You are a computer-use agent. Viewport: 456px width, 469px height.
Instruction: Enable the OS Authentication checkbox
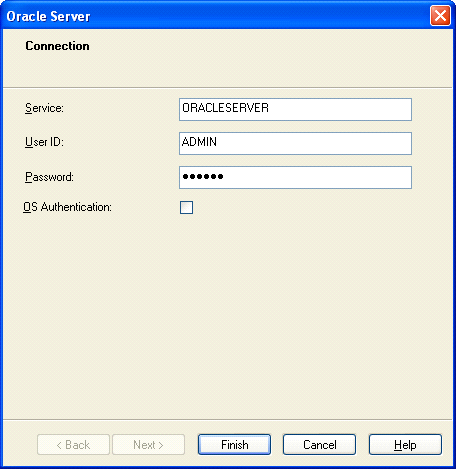click(186, 207)
